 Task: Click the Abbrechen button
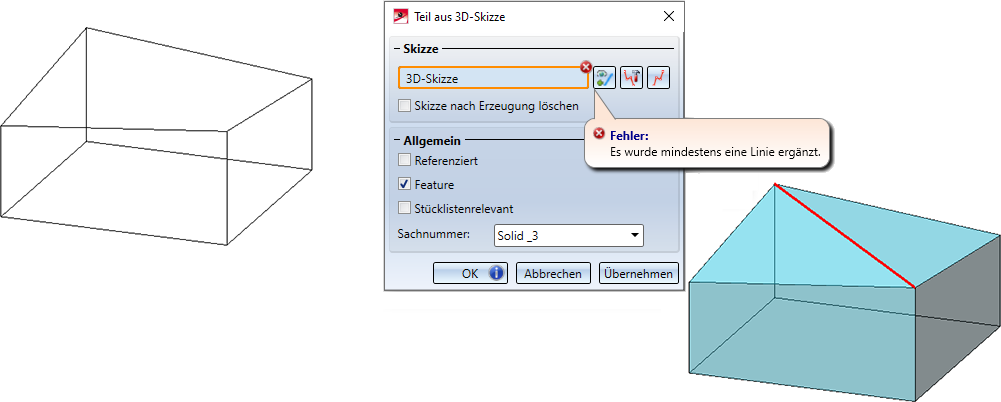point(553,273)
